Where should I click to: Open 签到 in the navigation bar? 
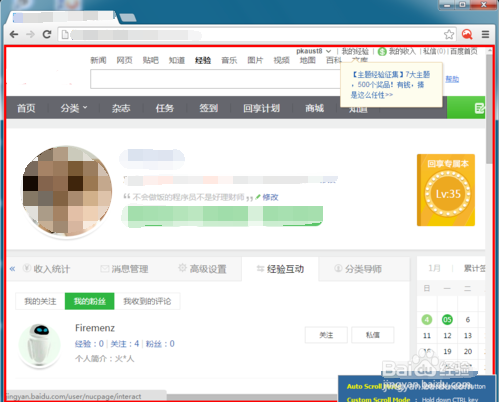[x=209, y=108]
